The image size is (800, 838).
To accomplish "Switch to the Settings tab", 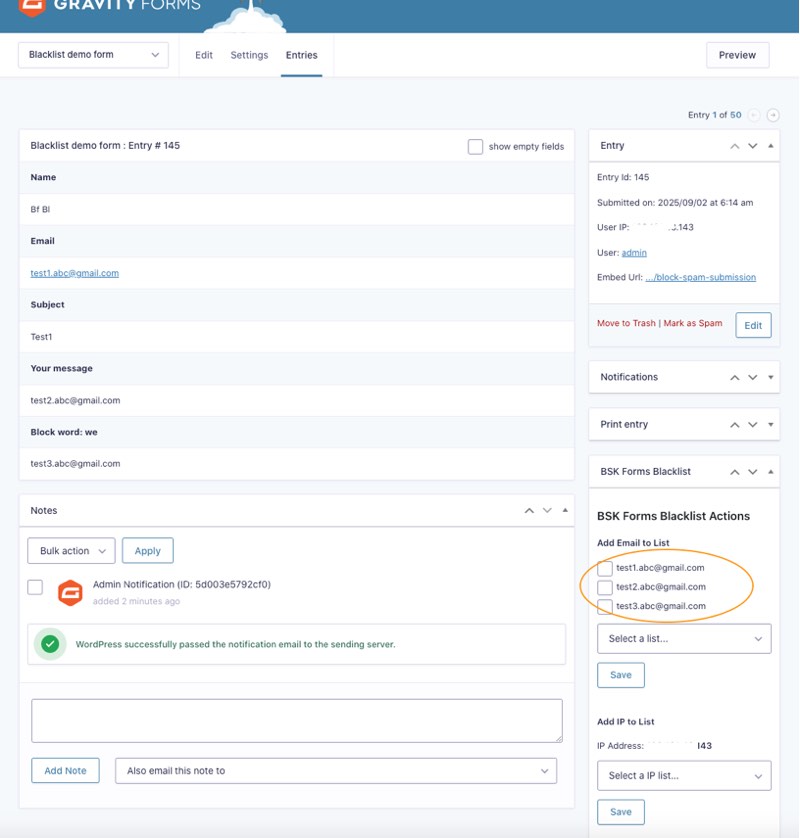I will 249,55.
